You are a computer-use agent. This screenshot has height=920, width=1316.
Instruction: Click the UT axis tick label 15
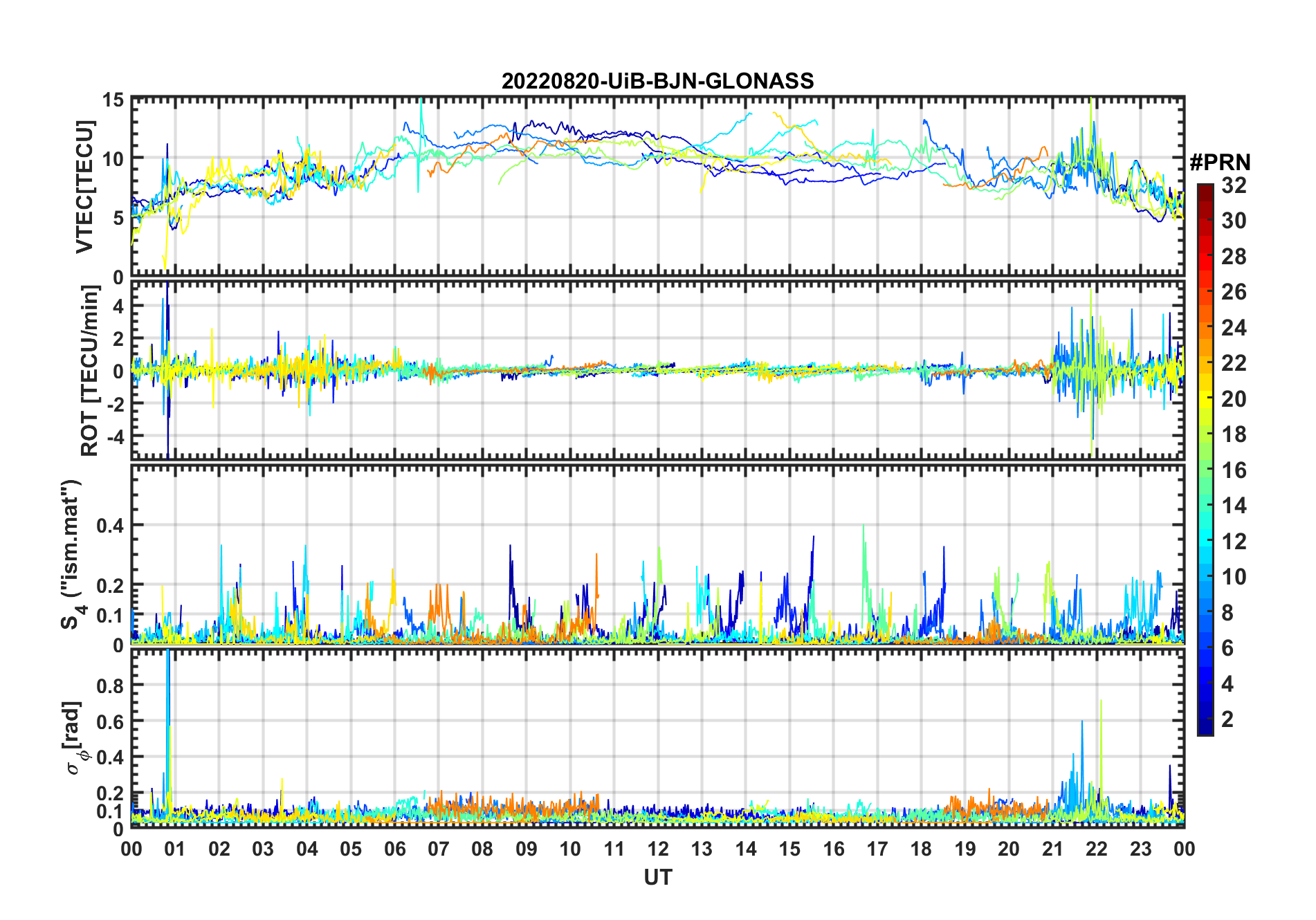coord(789,849)
